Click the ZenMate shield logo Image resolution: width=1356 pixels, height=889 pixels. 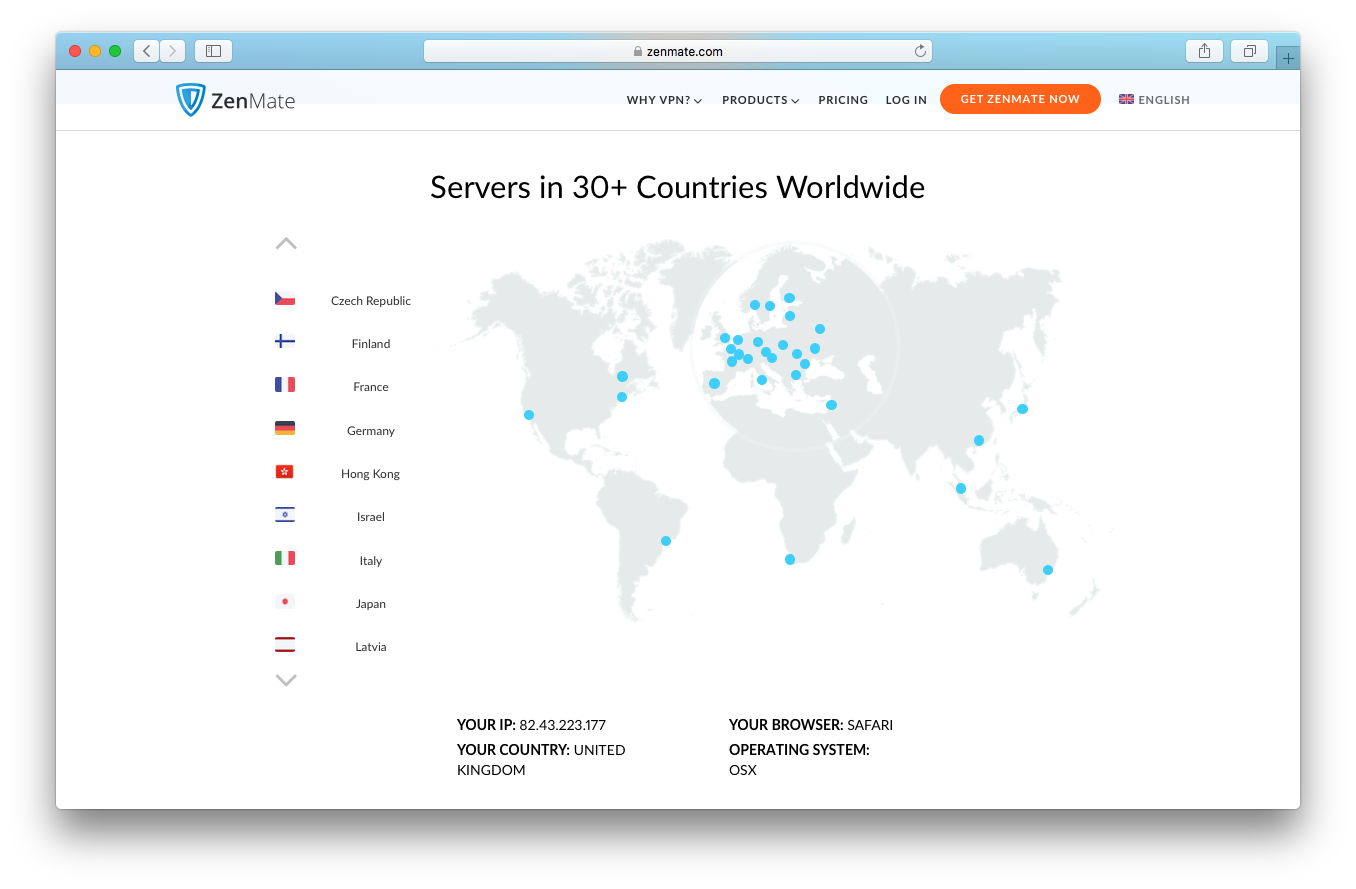click(x=190, y=100)
